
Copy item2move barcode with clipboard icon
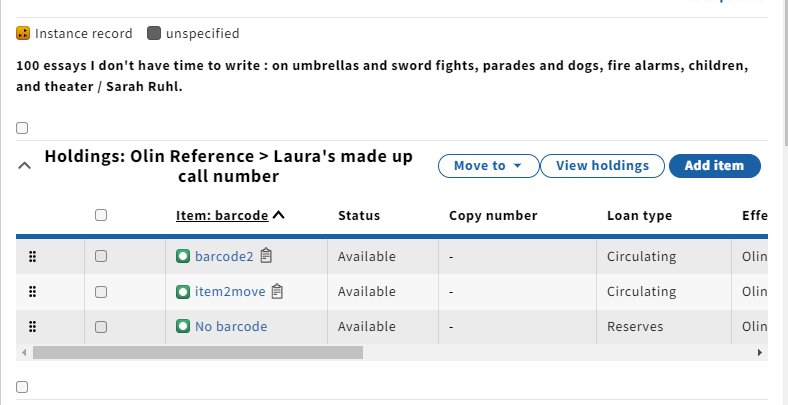coord(277,291)
